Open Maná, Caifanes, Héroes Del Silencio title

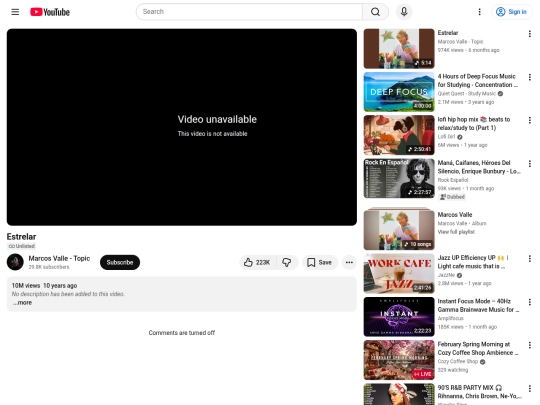(479, 167)
